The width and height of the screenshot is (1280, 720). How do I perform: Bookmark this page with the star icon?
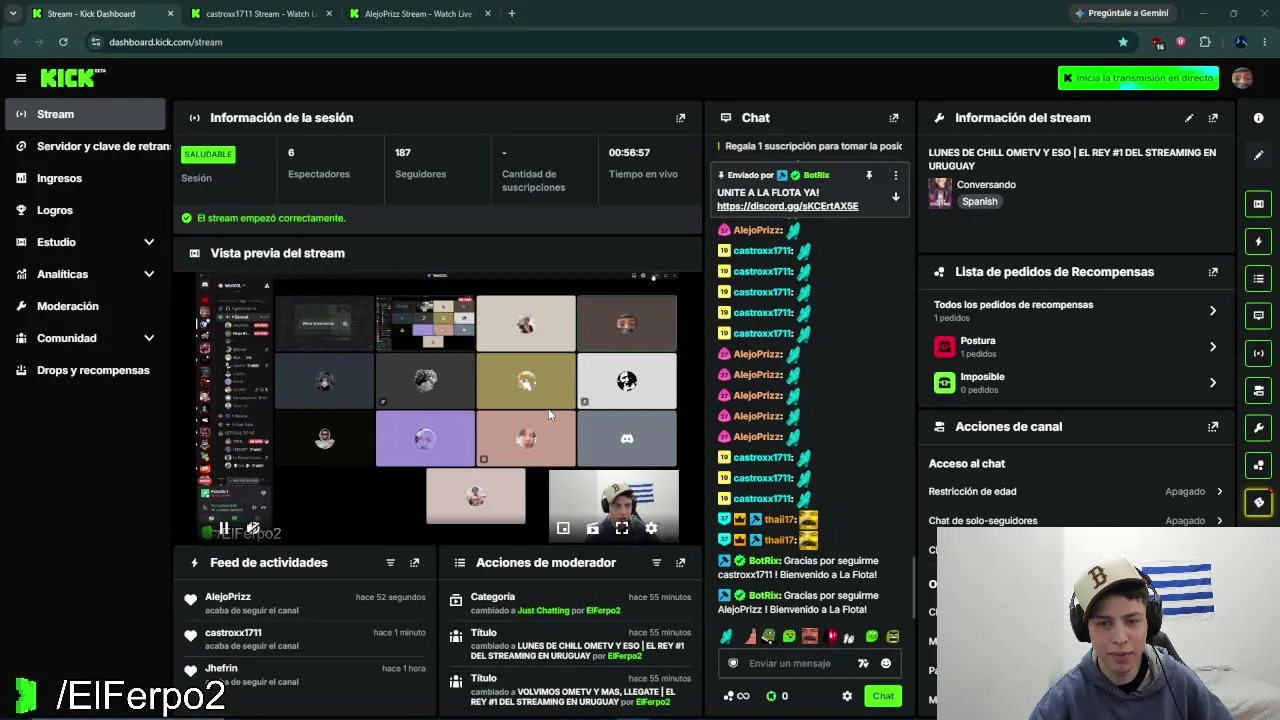pos(1123,42)
